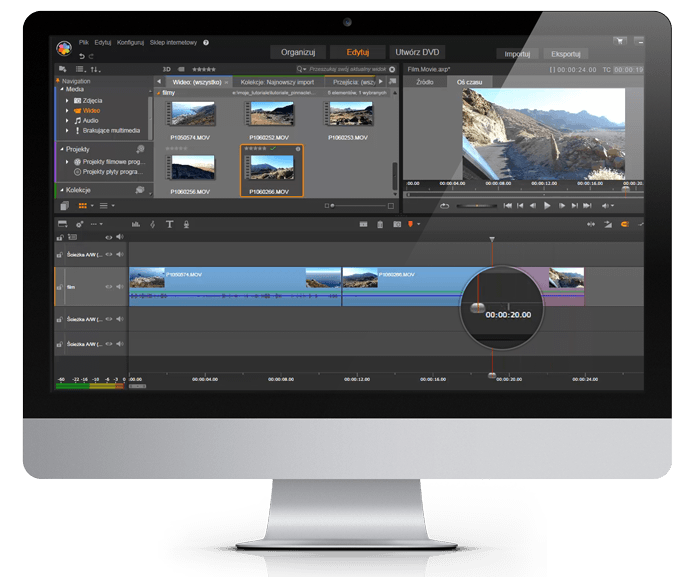695x577 pixels.
Task: Open the shopping cart icon
Action: coord(620,41)
